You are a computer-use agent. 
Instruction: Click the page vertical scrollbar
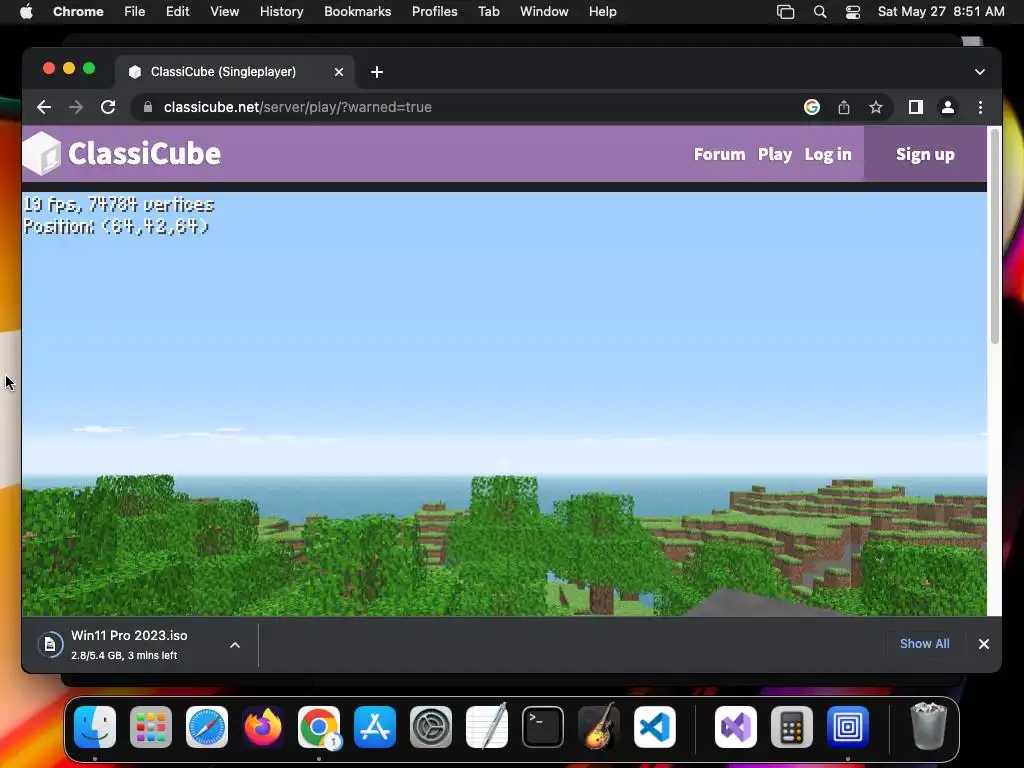pyautogui.click(x=995, y=236)
